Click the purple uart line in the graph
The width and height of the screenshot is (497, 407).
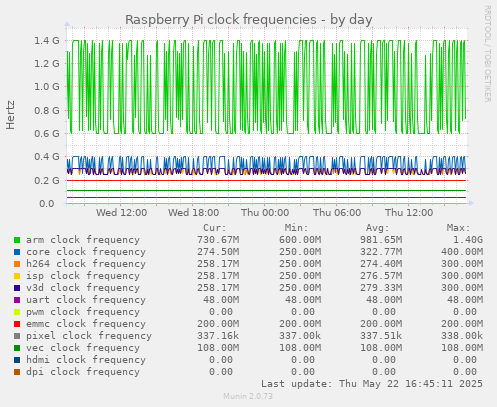tap(267, 198)
